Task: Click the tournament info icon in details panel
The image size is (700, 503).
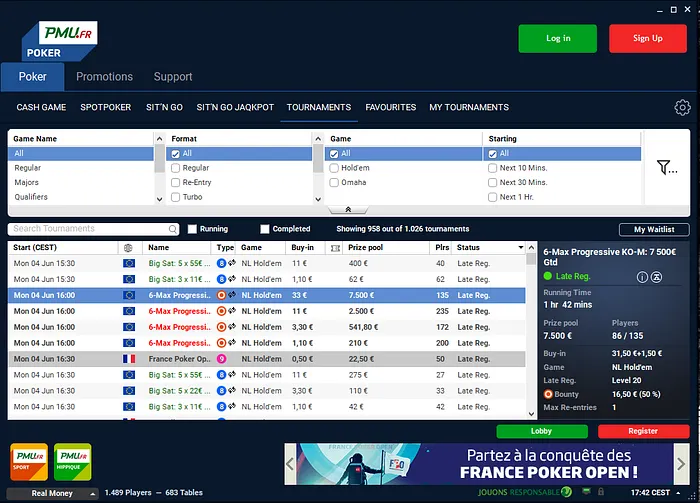Action: [642, 277]
